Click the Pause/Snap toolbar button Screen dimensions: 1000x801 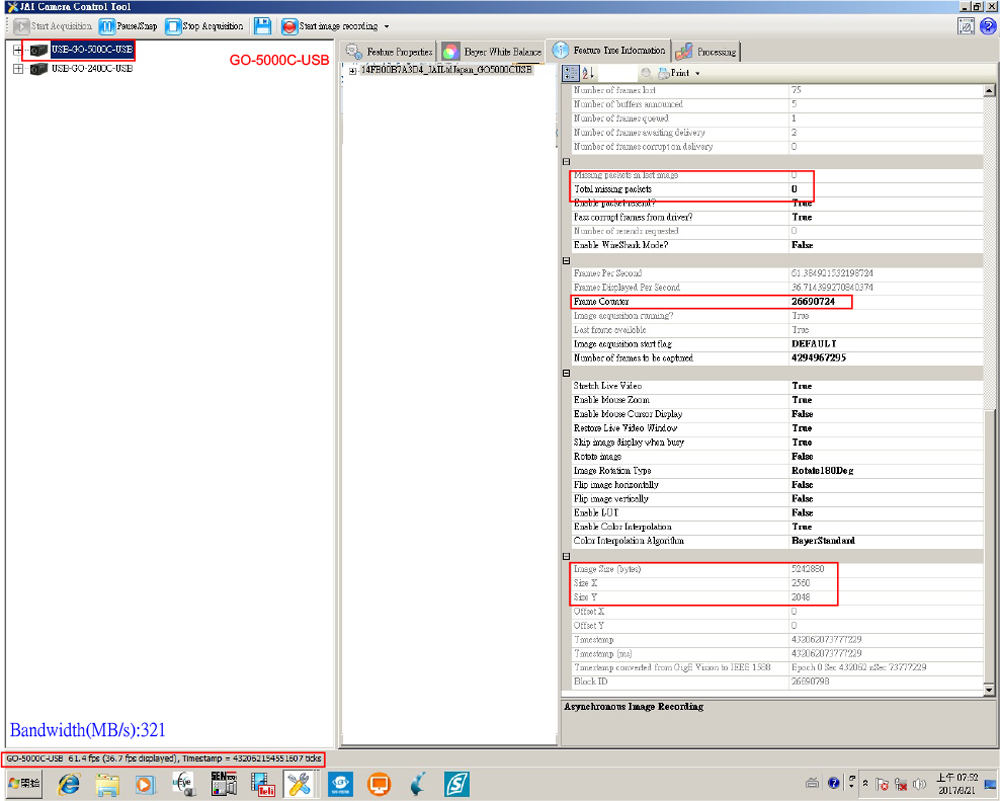pyautogui.click(x=127, y=26)
